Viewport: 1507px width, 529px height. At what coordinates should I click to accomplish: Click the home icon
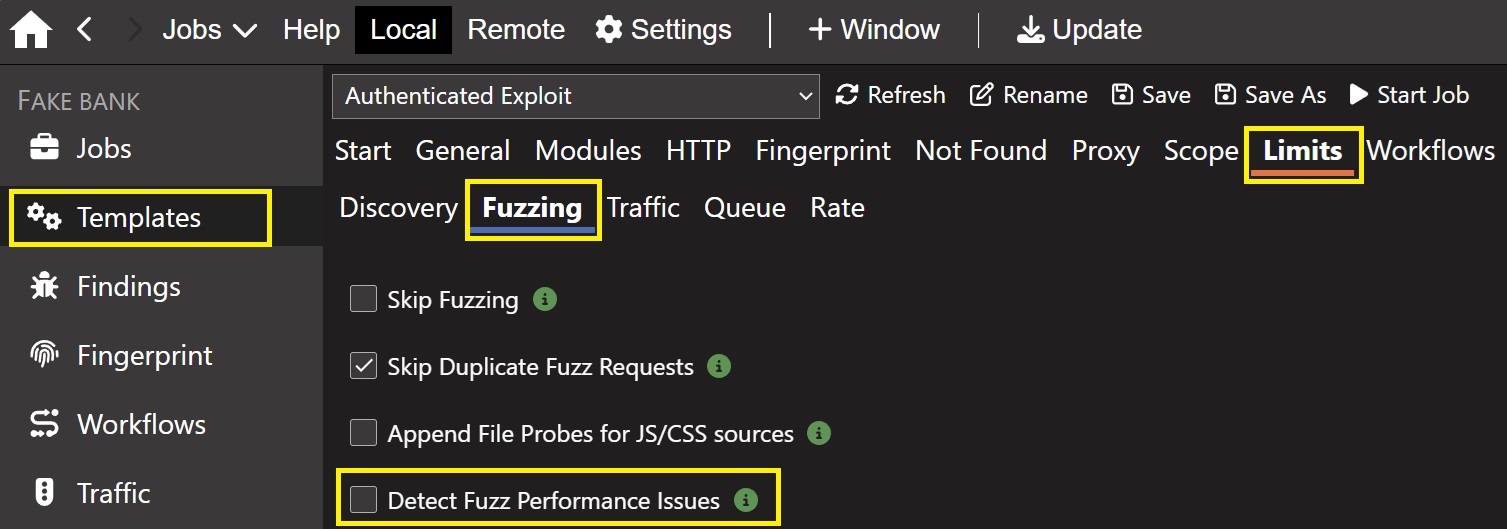pos(31,30)
